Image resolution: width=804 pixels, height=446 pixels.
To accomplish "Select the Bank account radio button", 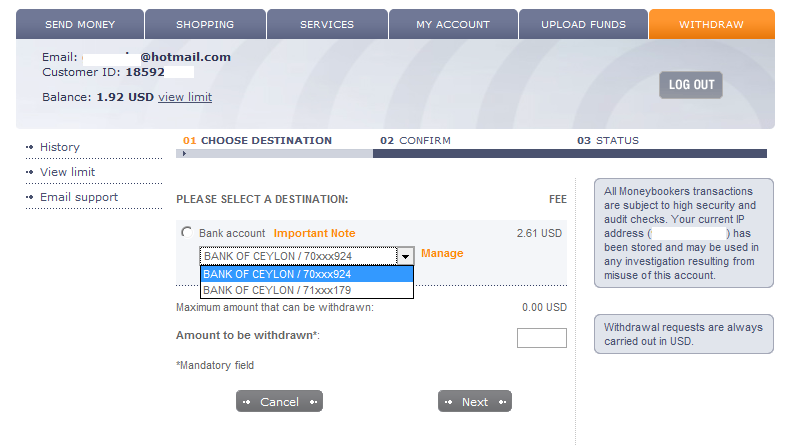I will 186,233.
